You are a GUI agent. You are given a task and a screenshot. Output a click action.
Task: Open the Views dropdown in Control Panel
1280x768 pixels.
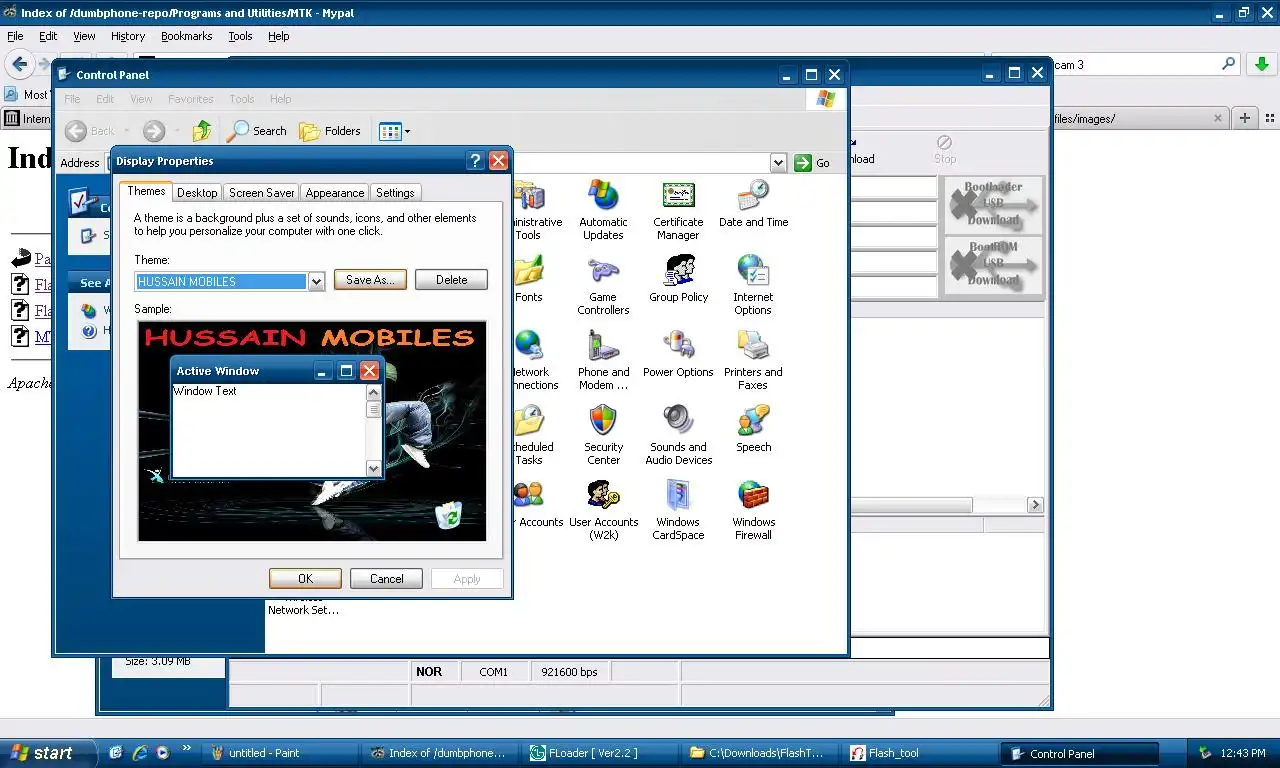click(394, 131)
